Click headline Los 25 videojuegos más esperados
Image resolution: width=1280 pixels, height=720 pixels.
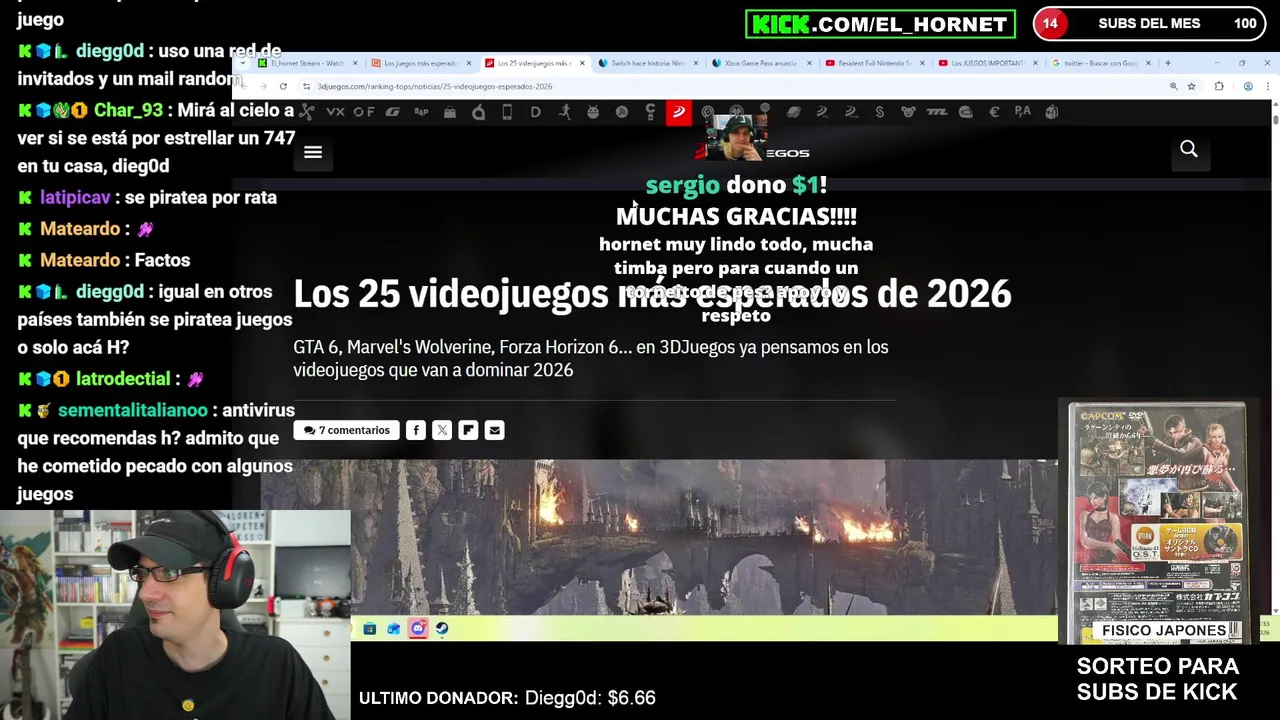(x=652, y=294)
